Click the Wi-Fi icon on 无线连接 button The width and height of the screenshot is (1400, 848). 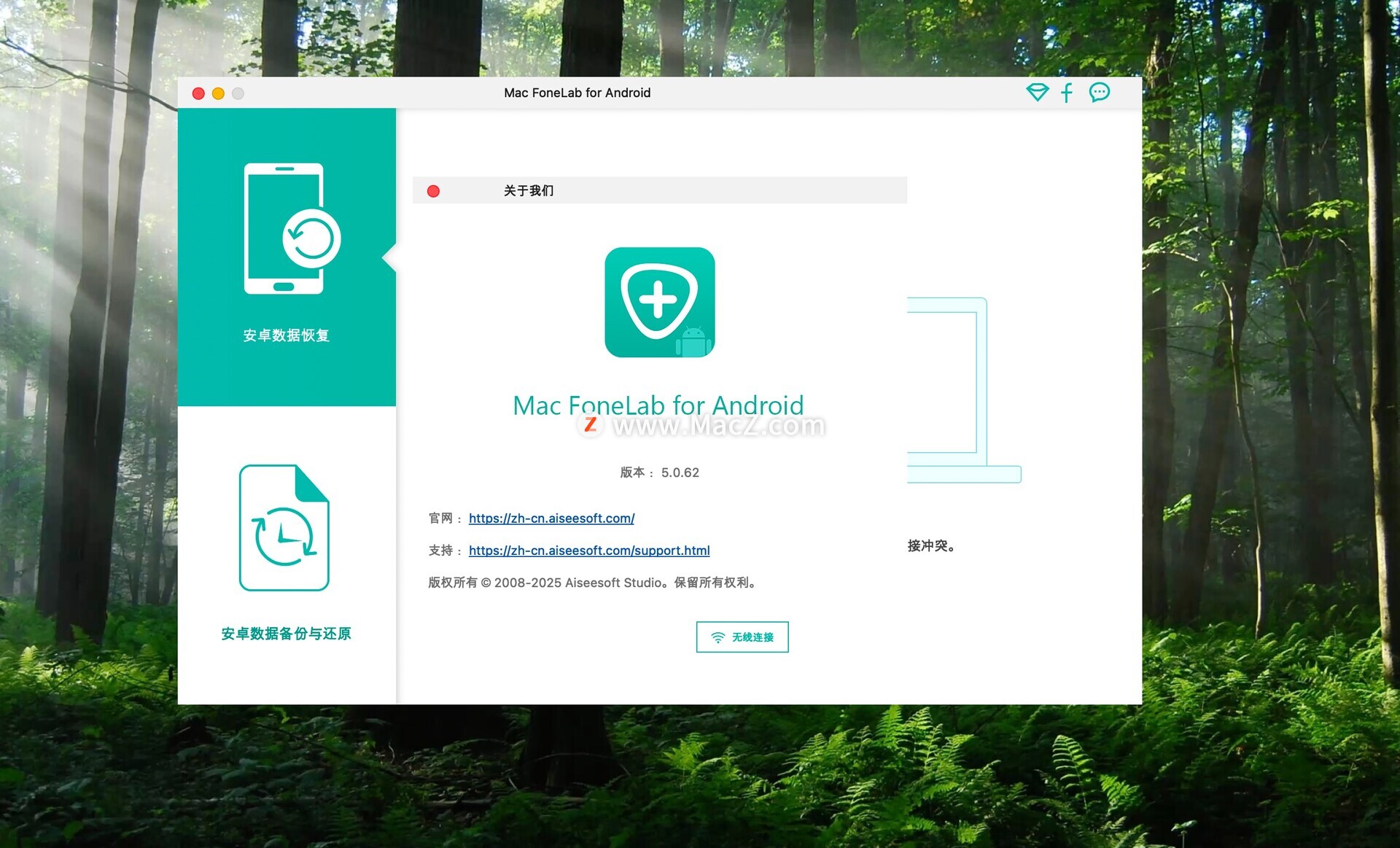coord(718,637)
